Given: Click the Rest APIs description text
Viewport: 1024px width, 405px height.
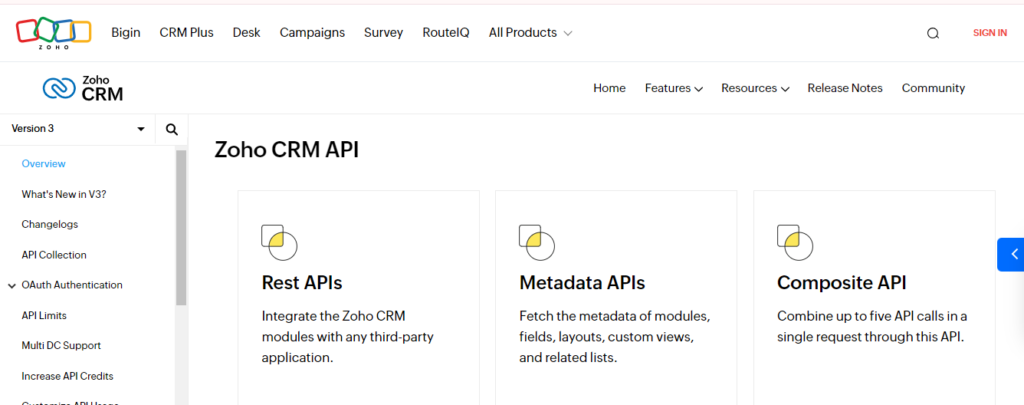Looking at the screenshot, I should 347,337.
